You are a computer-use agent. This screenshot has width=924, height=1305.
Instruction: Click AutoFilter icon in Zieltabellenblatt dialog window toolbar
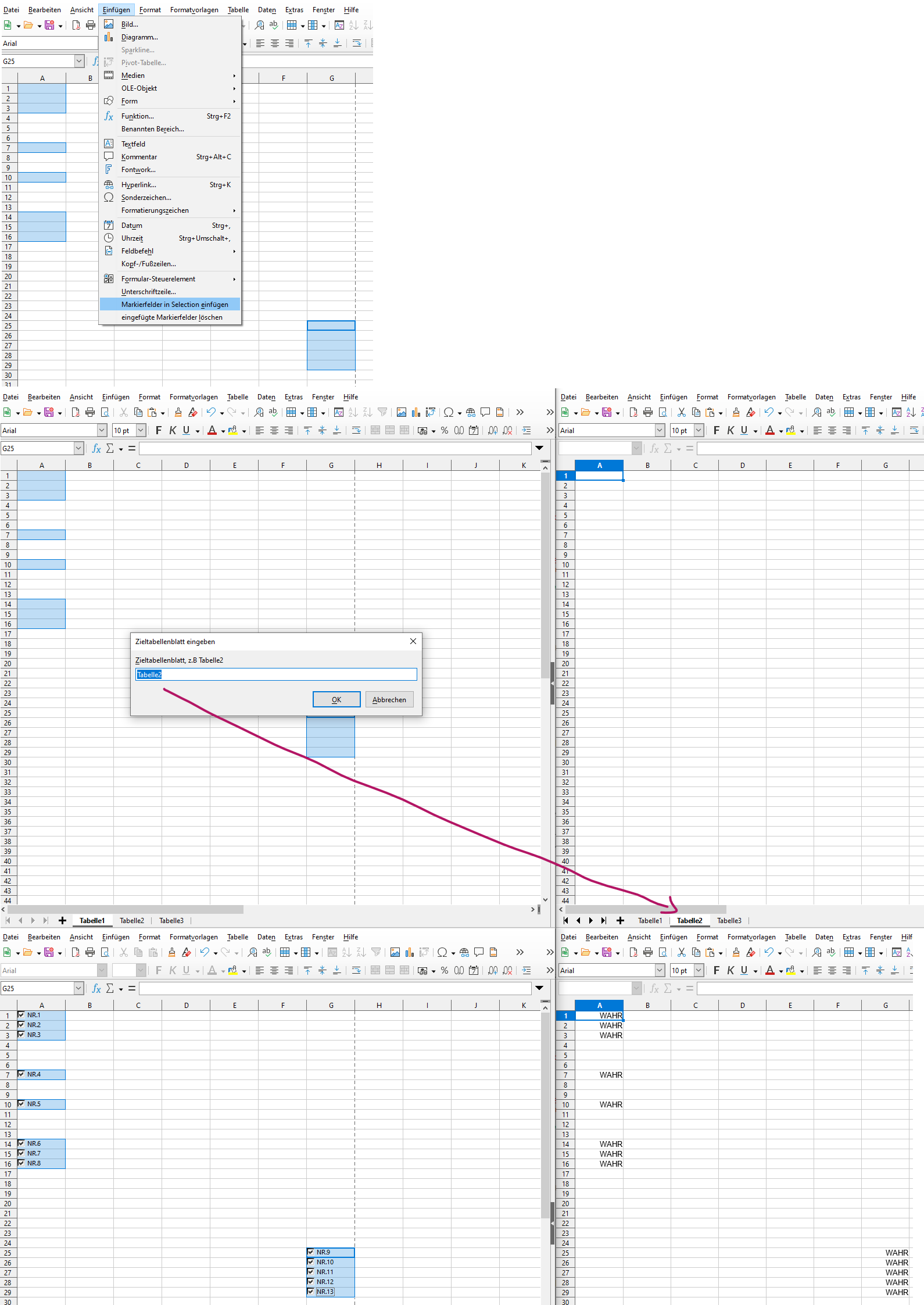[x=382, y=412]
